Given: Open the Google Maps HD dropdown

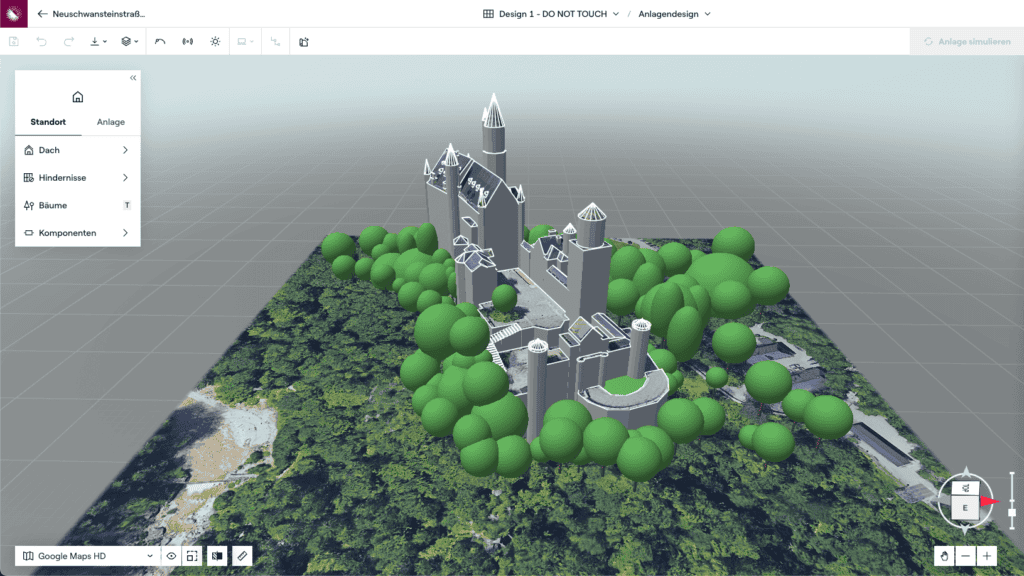Looking at the screenshot, I should [88, 556].
